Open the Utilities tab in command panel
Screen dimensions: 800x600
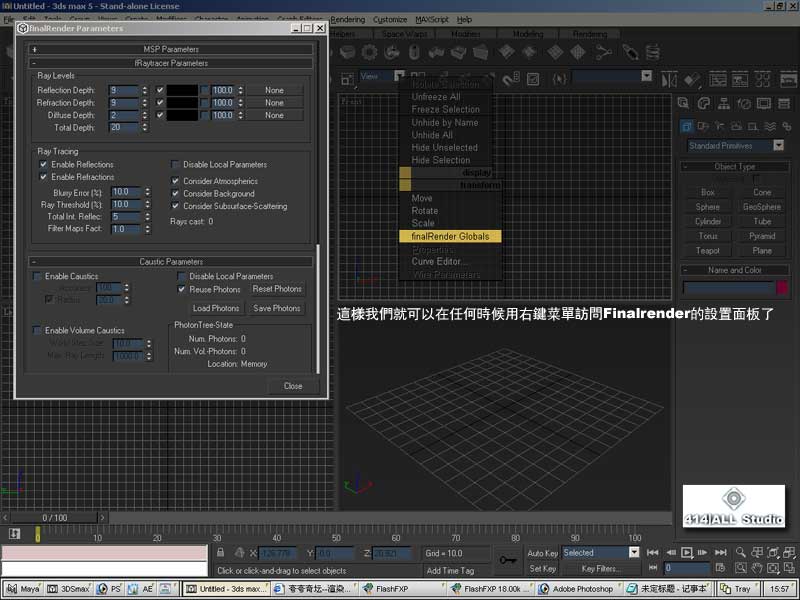(784, 104)
